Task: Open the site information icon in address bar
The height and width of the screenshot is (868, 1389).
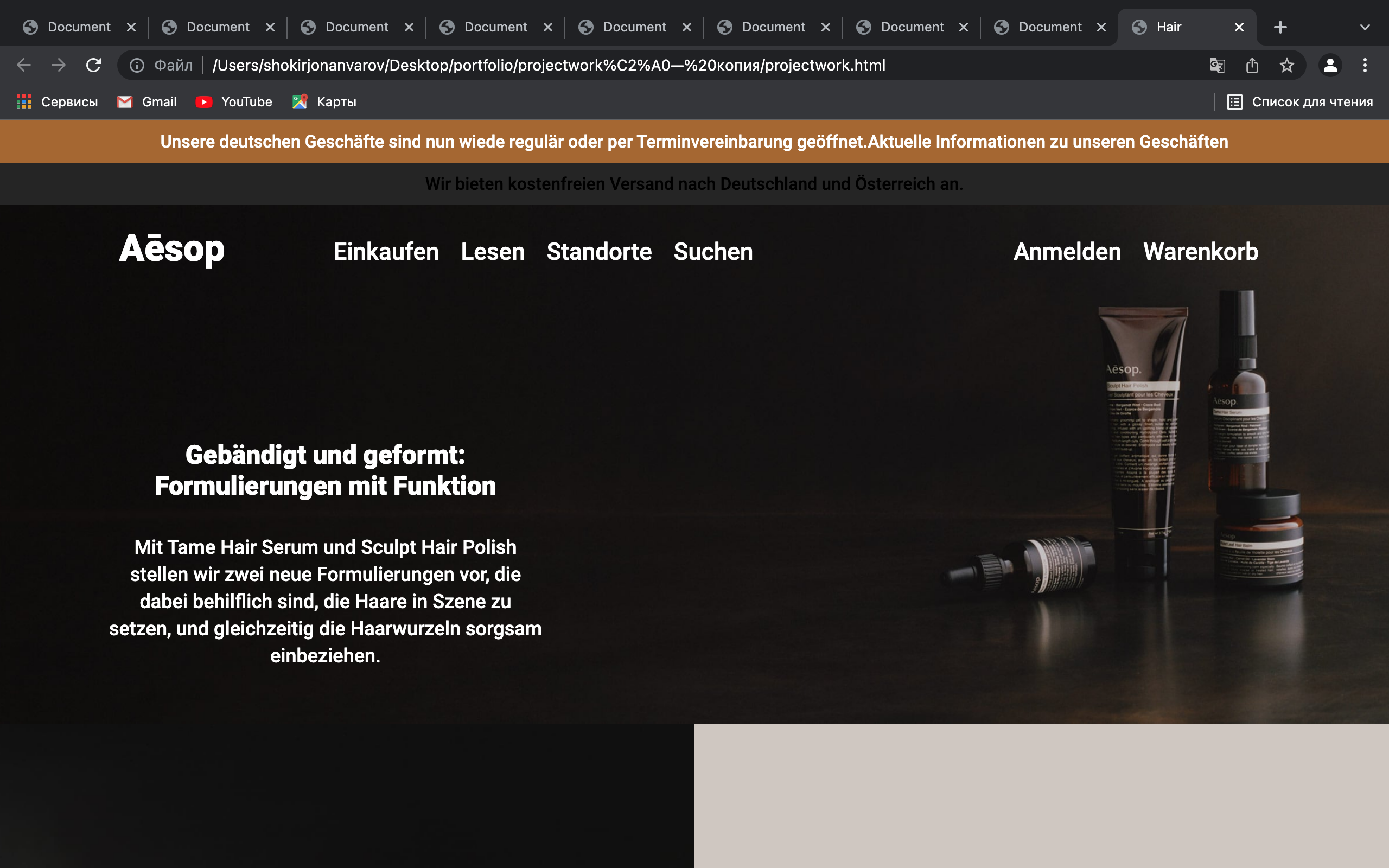Action: pos(137,66)
